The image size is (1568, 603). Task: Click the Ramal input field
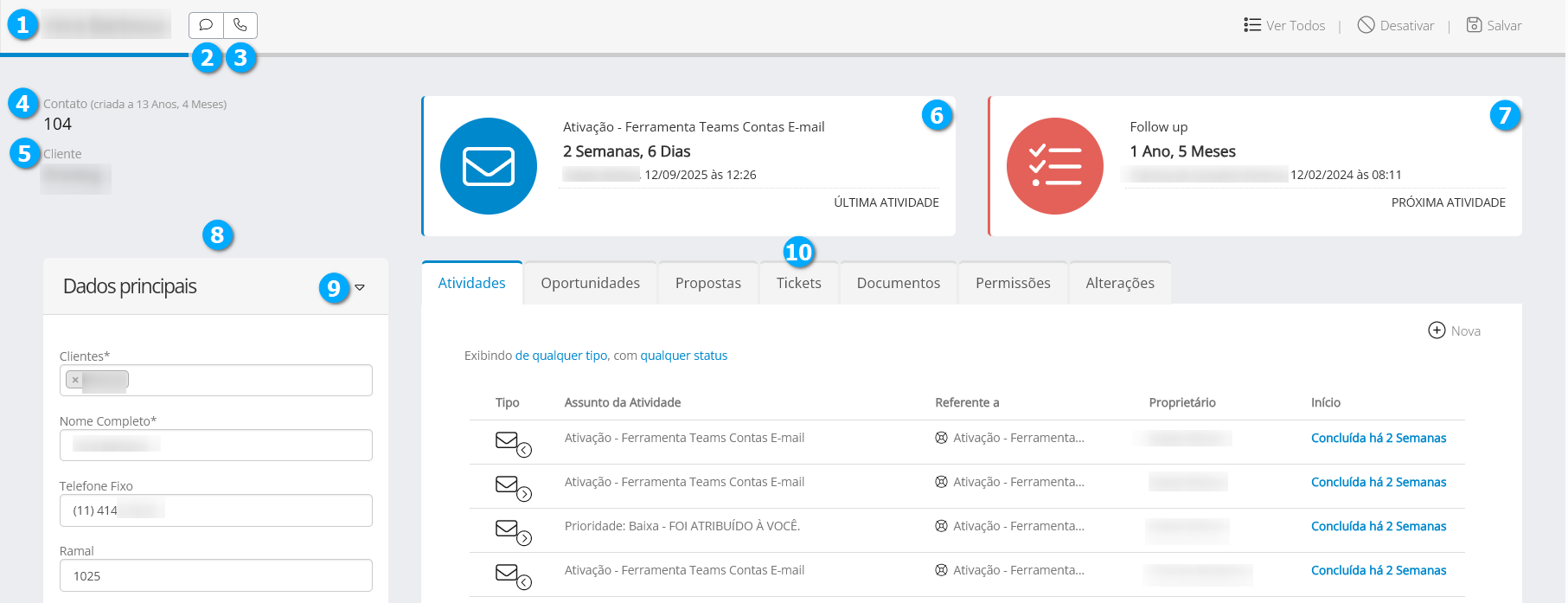[215, 575]
